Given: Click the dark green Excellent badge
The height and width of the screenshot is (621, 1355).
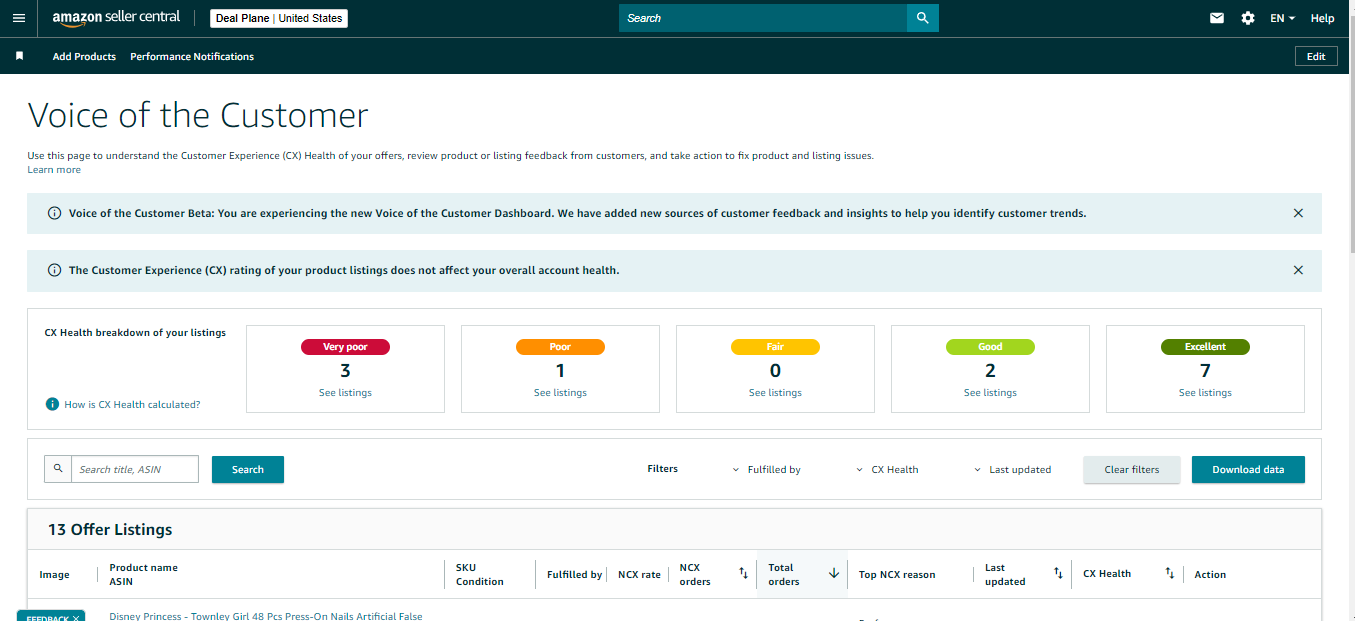Looking at the screenshot, I should (x=1205, y=347).
